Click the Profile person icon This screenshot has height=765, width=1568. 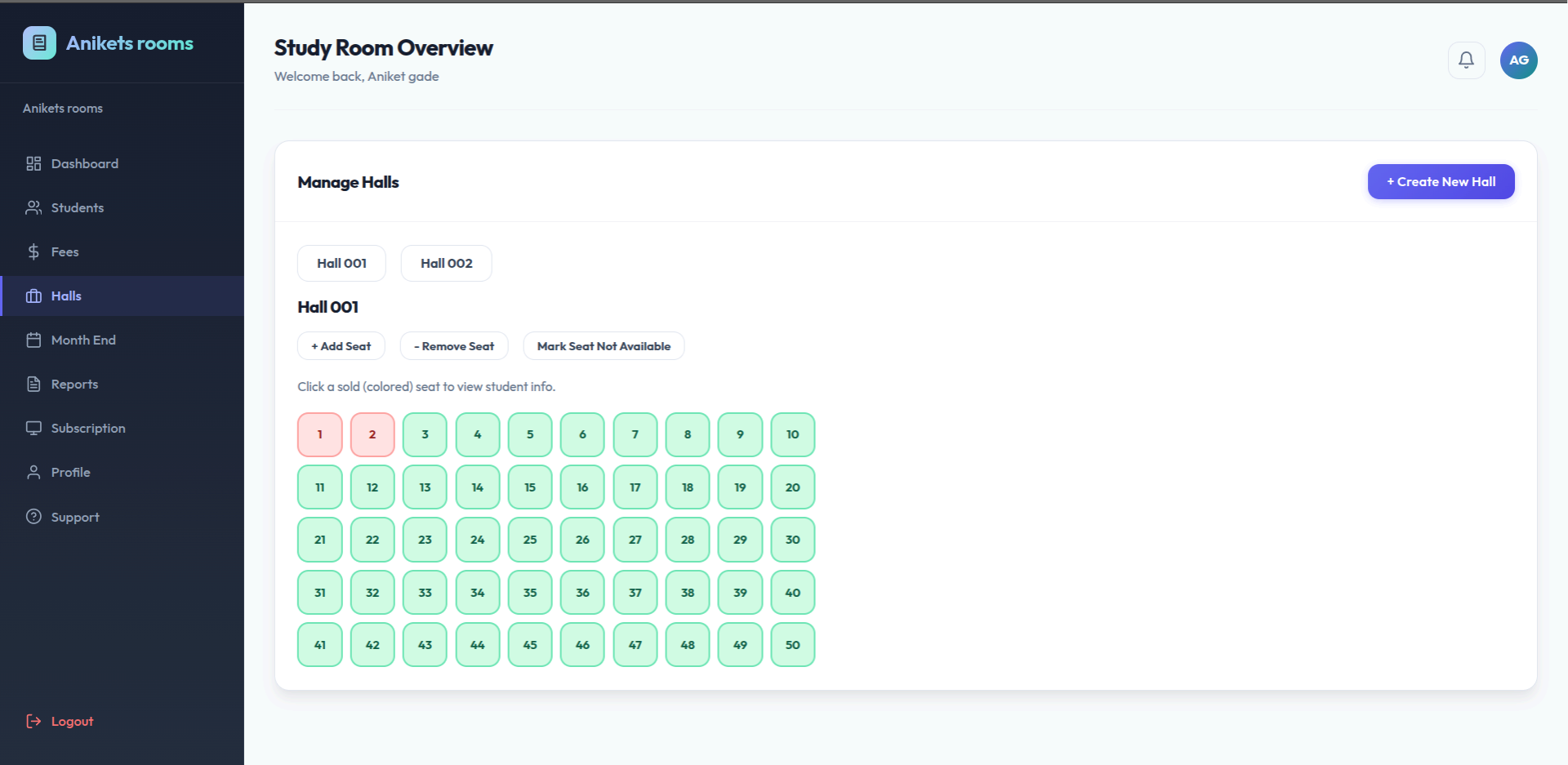[x=33, y=472]
